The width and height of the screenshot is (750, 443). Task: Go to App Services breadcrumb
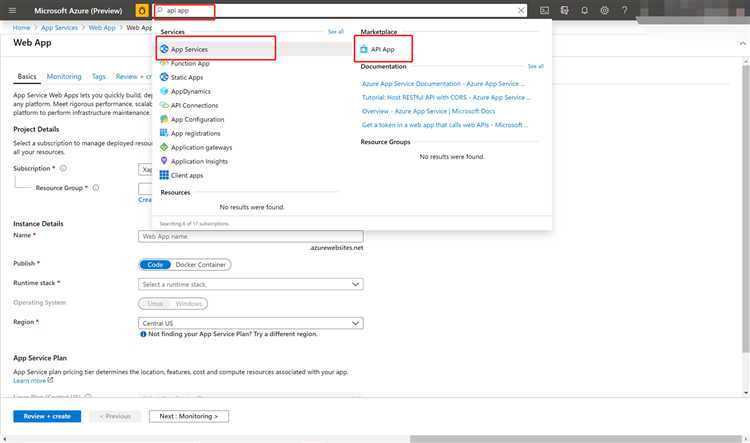[59, 28]
